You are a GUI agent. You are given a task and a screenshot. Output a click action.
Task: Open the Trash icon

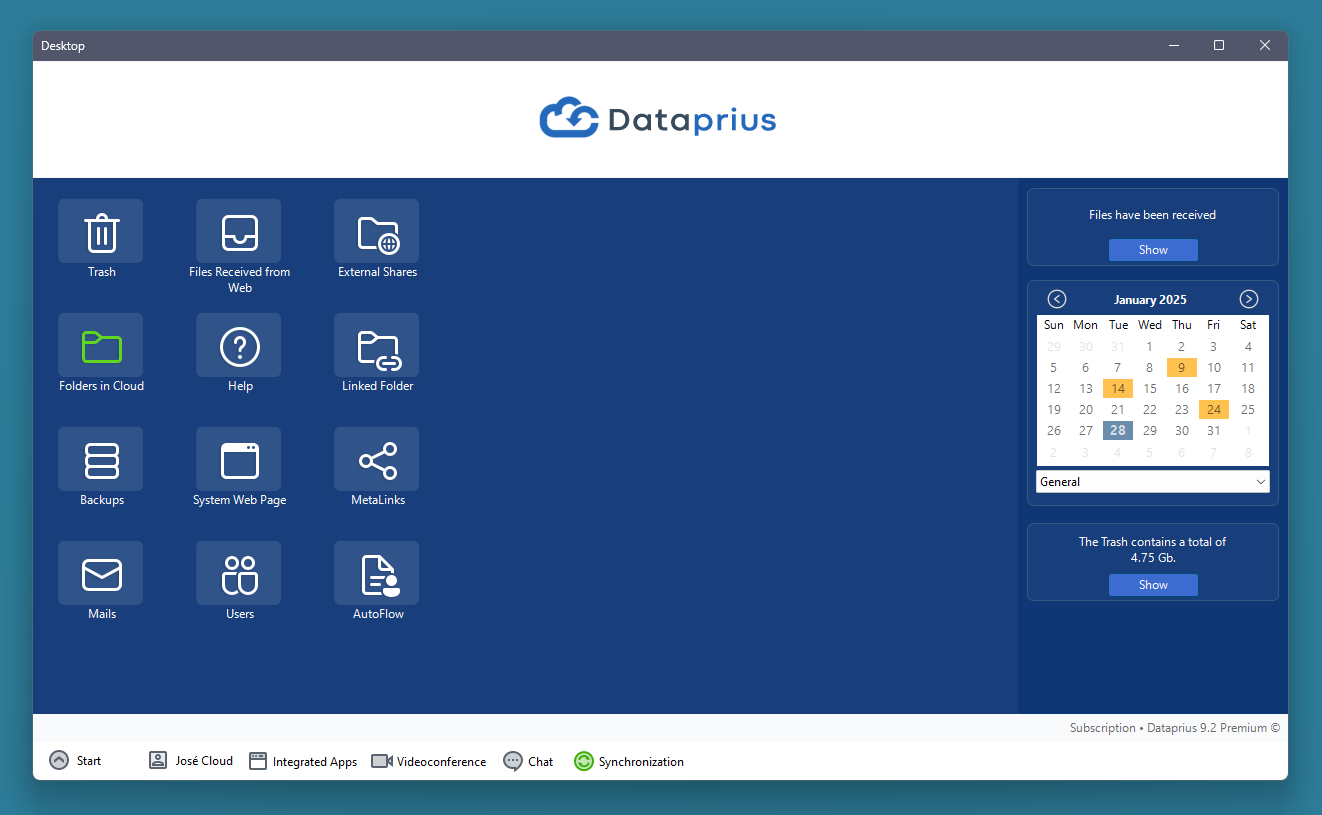point(101,231)
